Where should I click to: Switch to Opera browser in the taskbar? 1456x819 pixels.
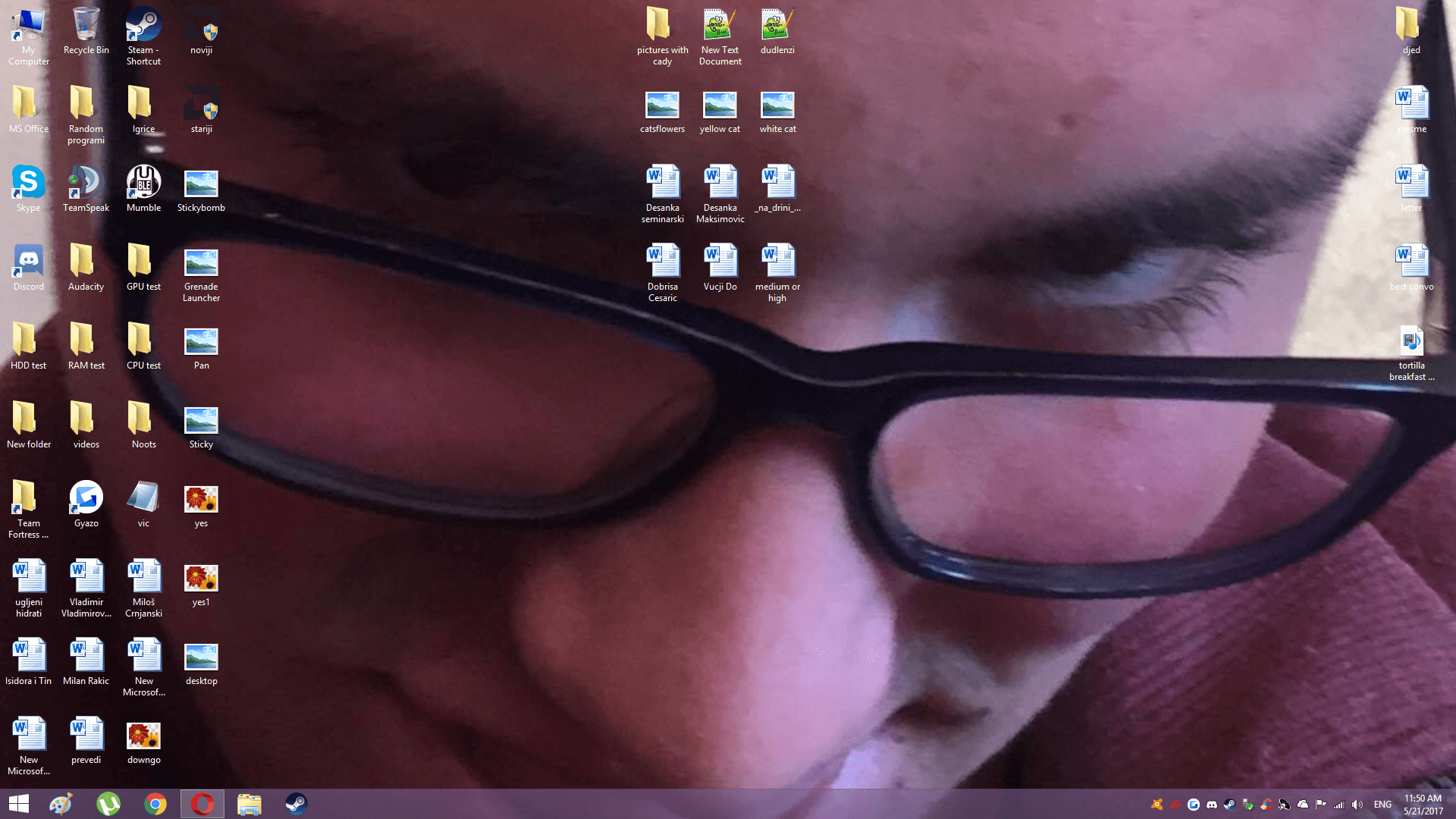[x=202, y=804]
